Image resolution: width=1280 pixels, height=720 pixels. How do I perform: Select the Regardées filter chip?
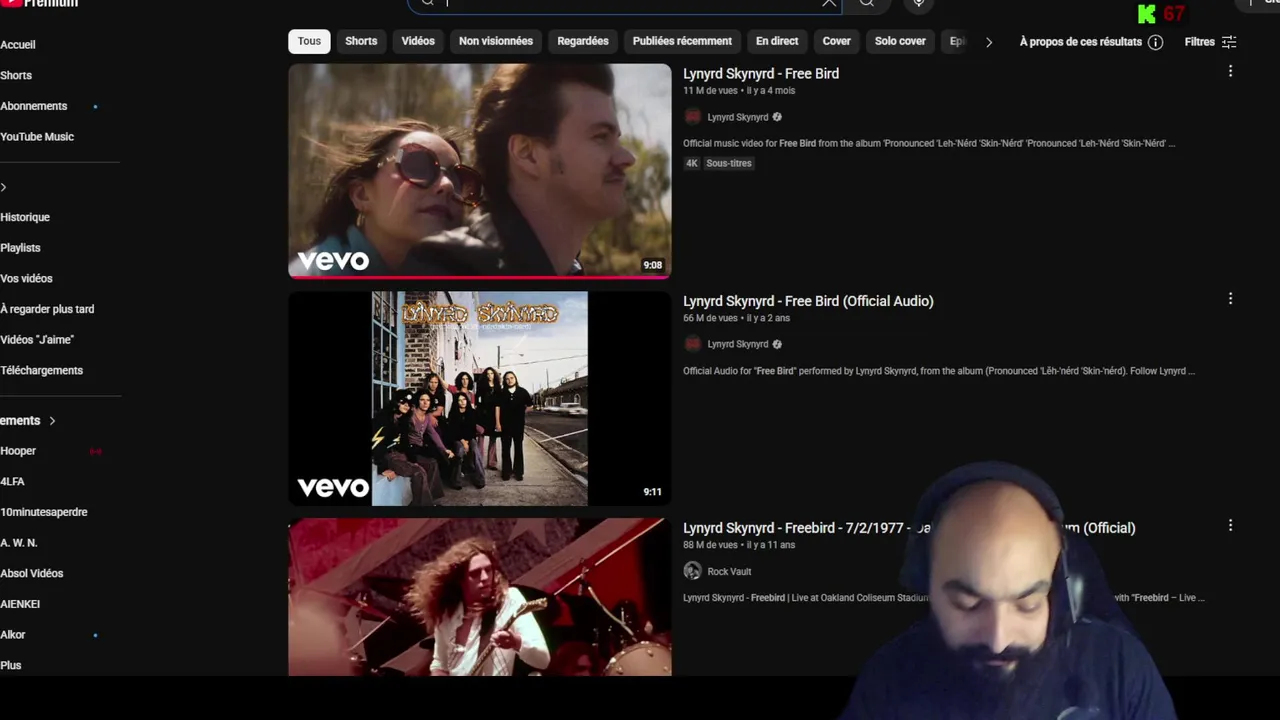pyautogui.click(x=583, y=41)
